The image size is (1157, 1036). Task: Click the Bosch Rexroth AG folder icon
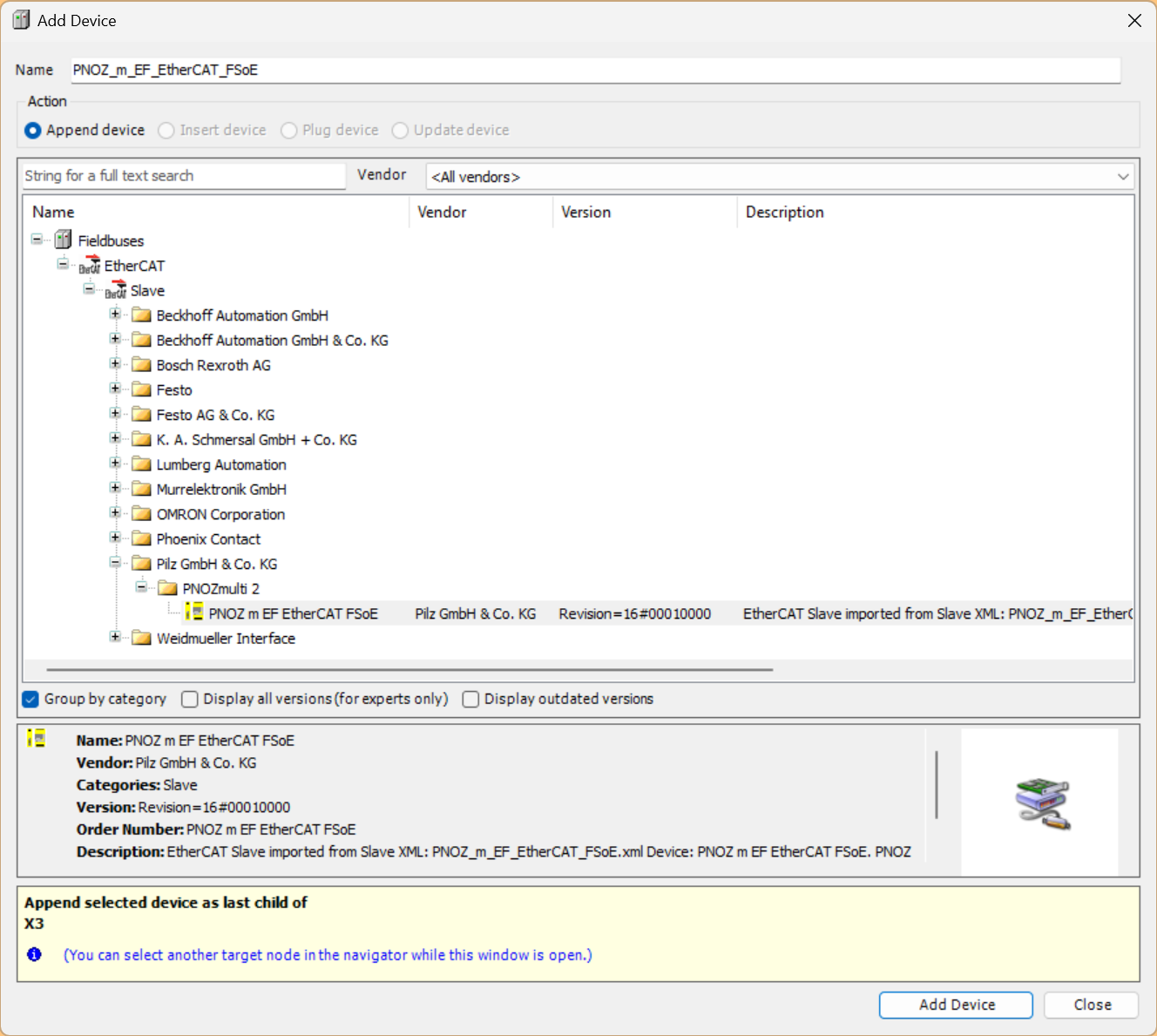tap(141, 365)
